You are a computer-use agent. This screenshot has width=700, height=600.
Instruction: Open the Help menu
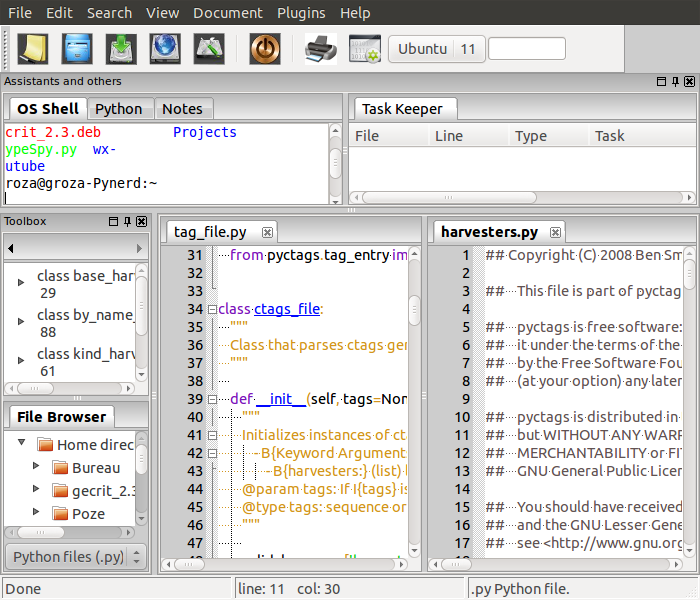pyautogui.click(x=355, y=13)
